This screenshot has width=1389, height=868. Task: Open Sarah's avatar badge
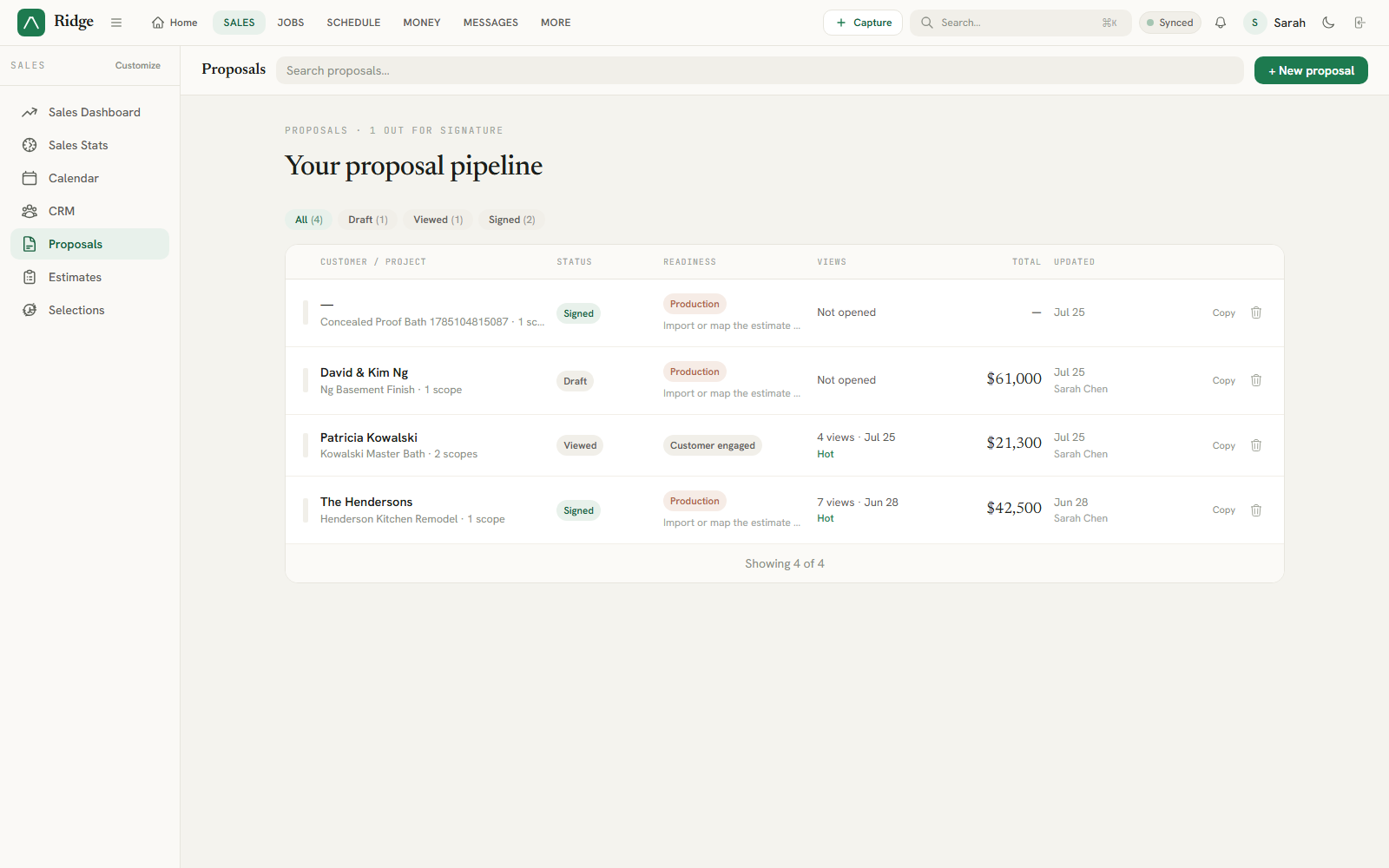(x=1254, y=23)
